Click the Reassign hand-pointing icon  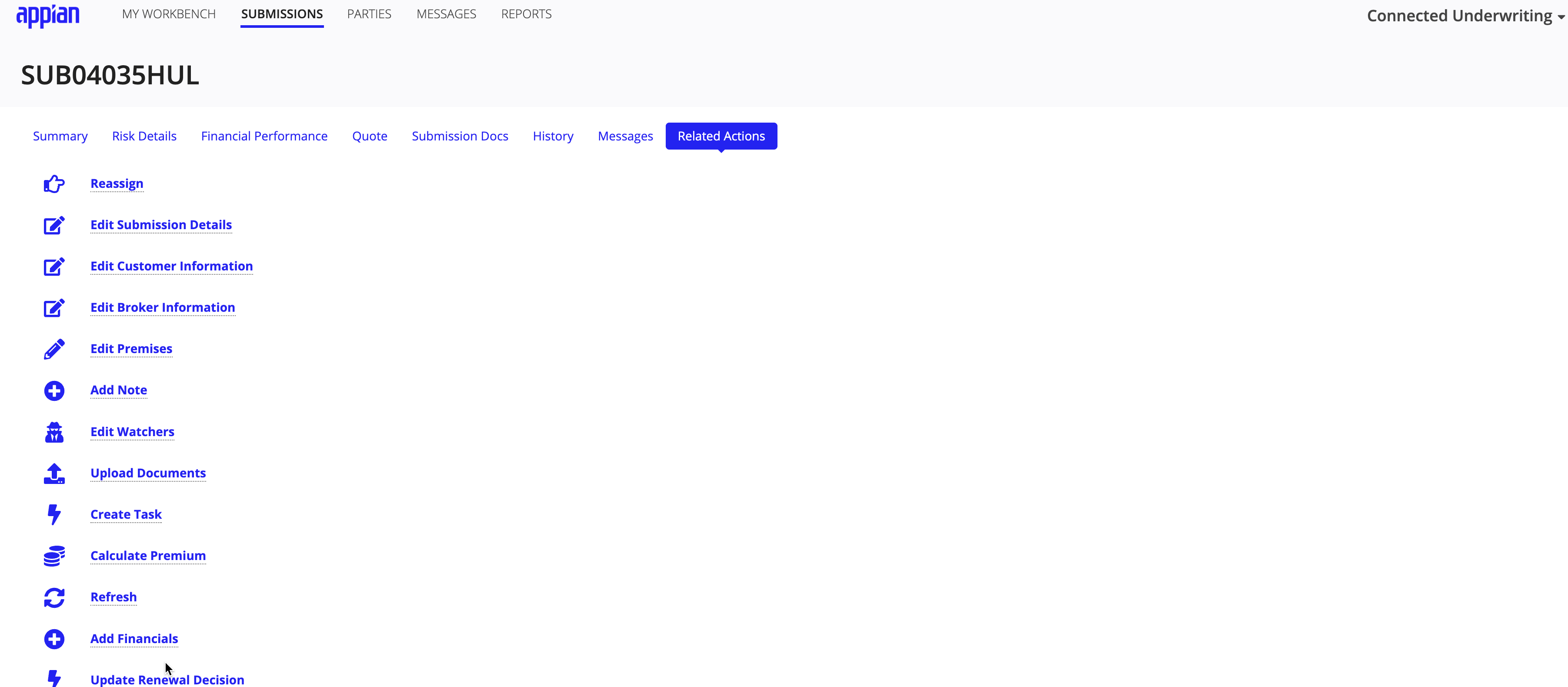(x=54, y=184)
